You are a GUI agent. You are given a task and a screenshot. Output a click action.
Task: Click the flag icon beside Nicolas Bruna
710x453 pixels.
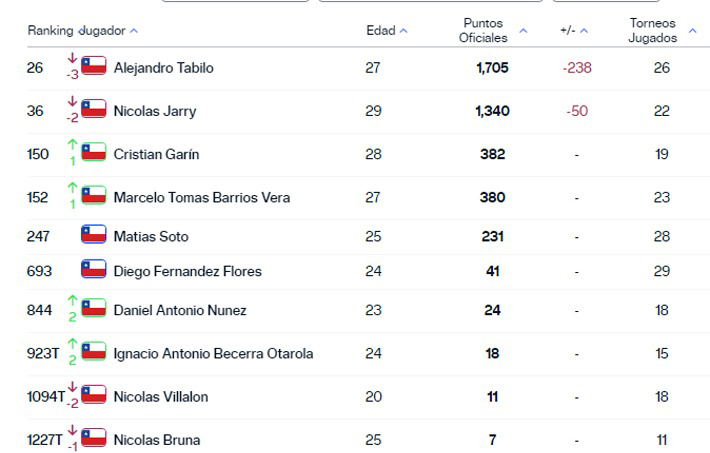[94, 439]
